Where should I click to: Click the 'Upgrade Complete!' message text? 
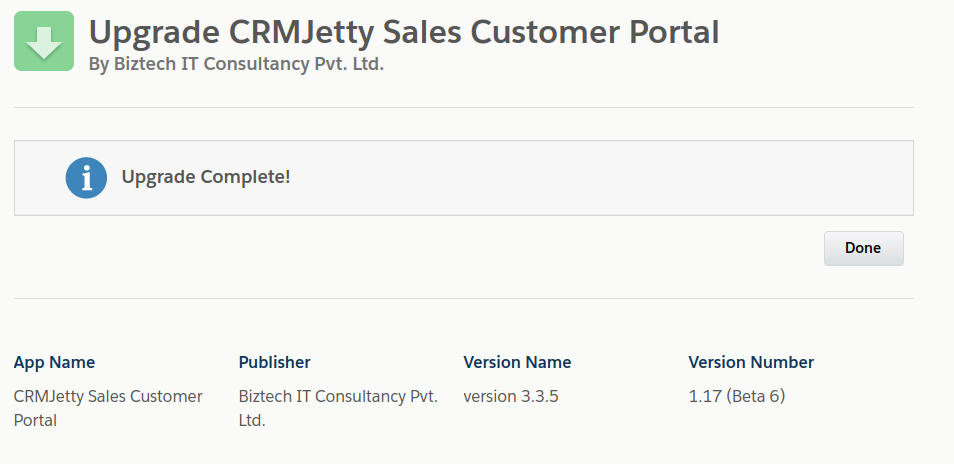(x=205, y=177)
